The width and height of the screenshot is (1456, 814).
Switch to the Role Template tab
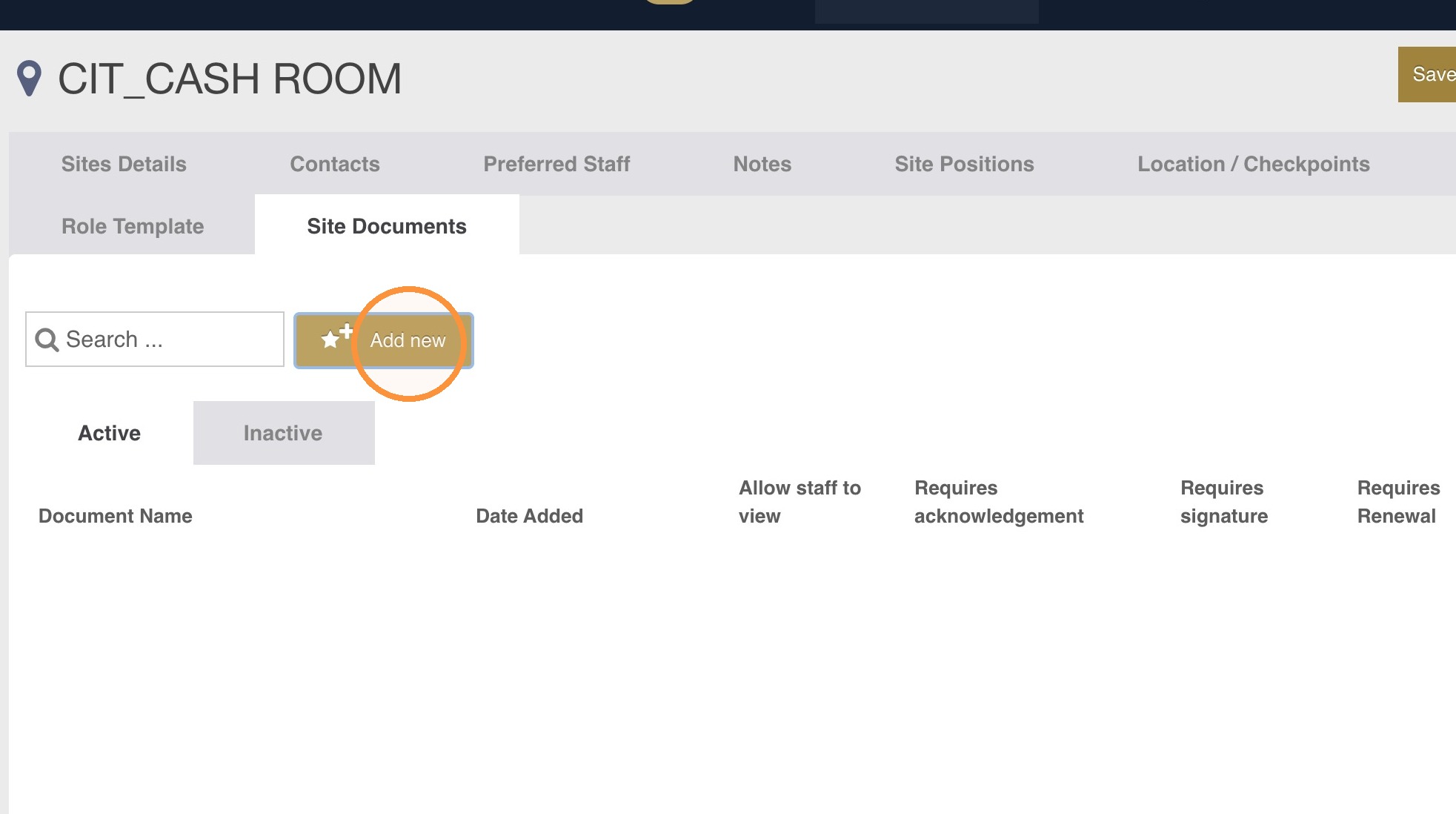coord(133,226)
